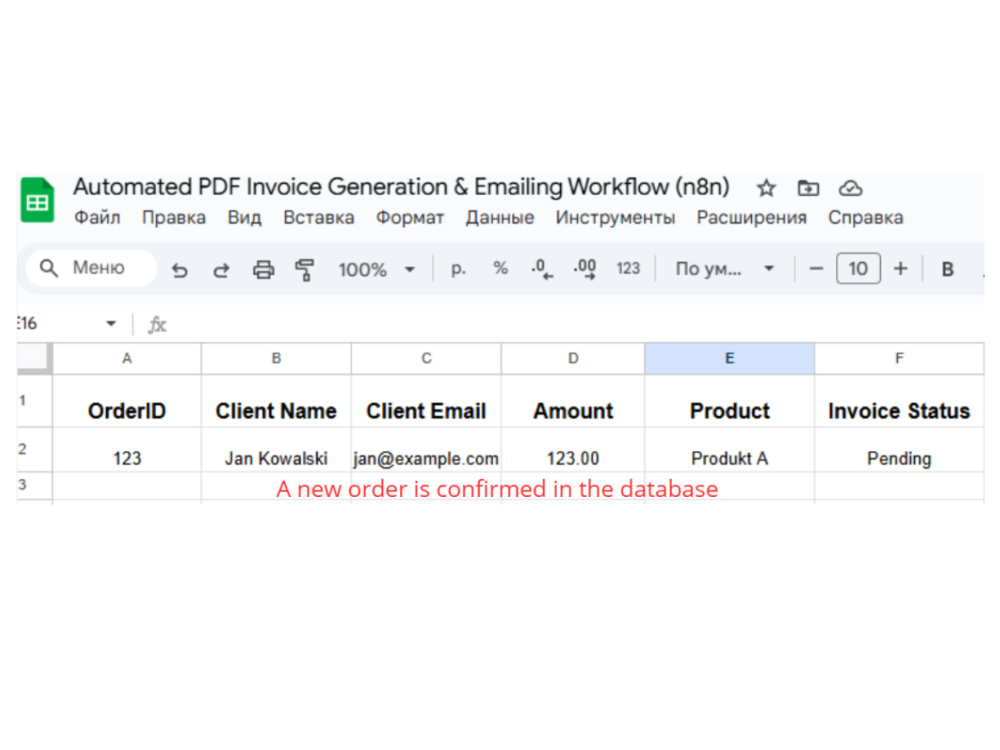Increase decimal places
Viewport: 1000px width, 750px height.
click(585, 268)
